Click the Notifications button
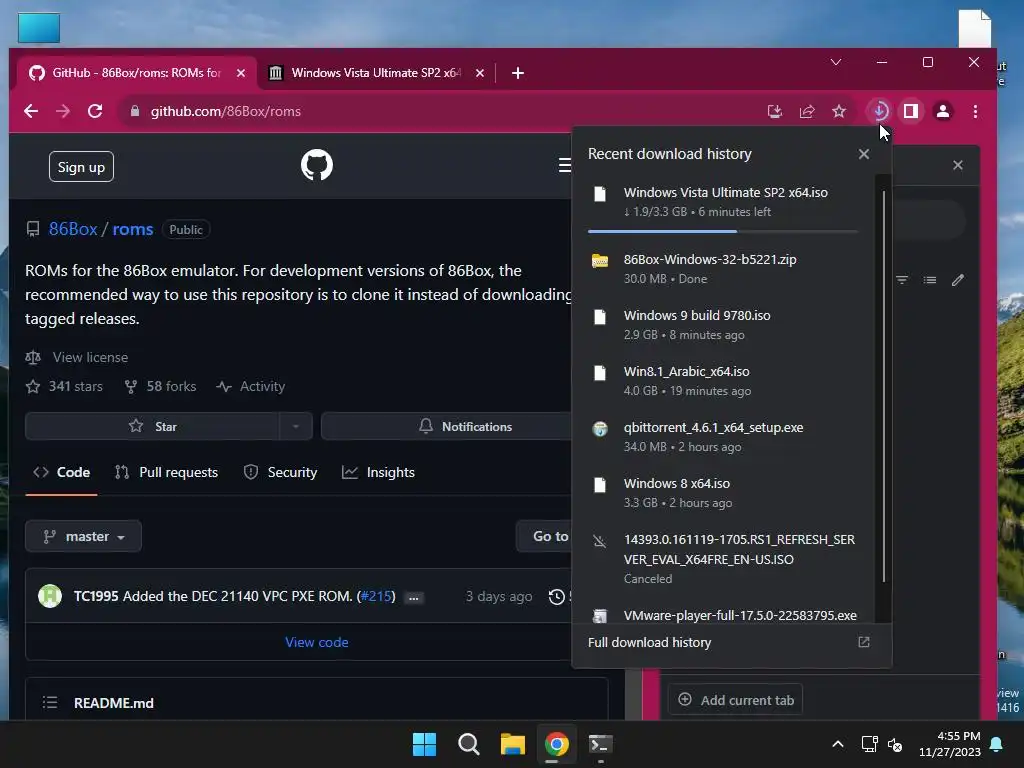Viewport: 1024px width, 768px height. pos(447,426)
